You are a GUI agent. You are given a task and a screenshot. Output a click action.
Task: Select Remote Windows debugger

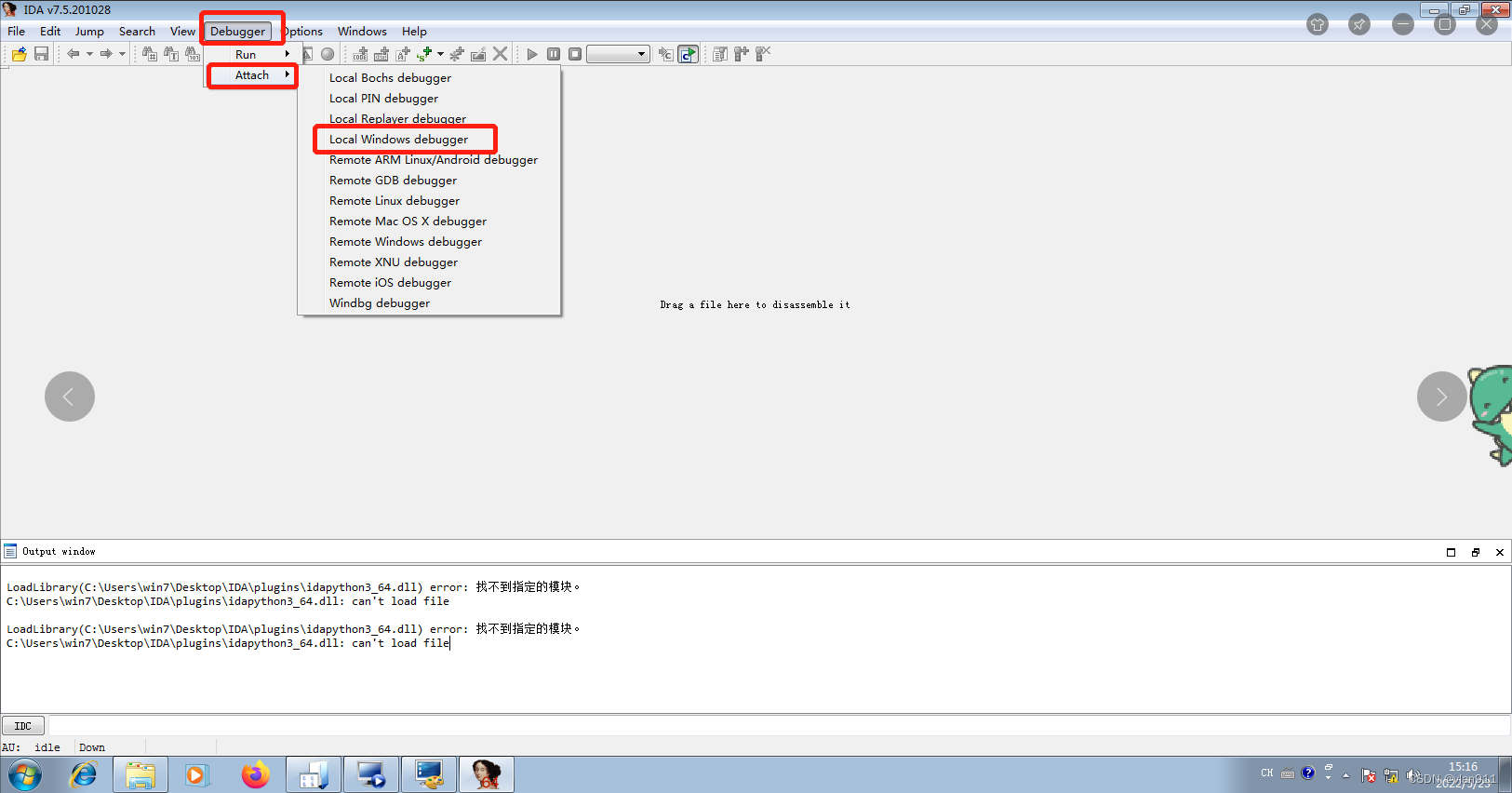429,241
